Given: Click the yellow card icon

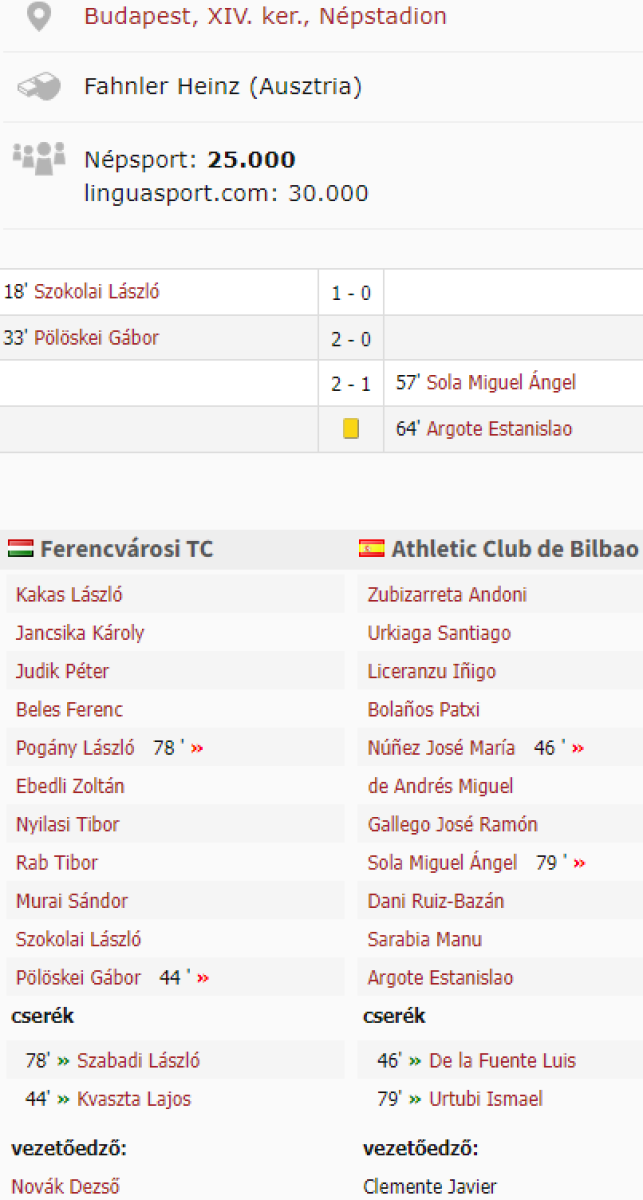Looking at the screenshot, I should [351, 429].
